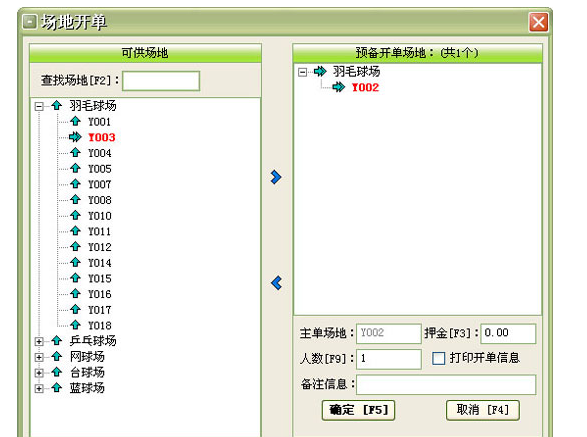
Task: Select venue Y018
Action: (x=100, y=326)
